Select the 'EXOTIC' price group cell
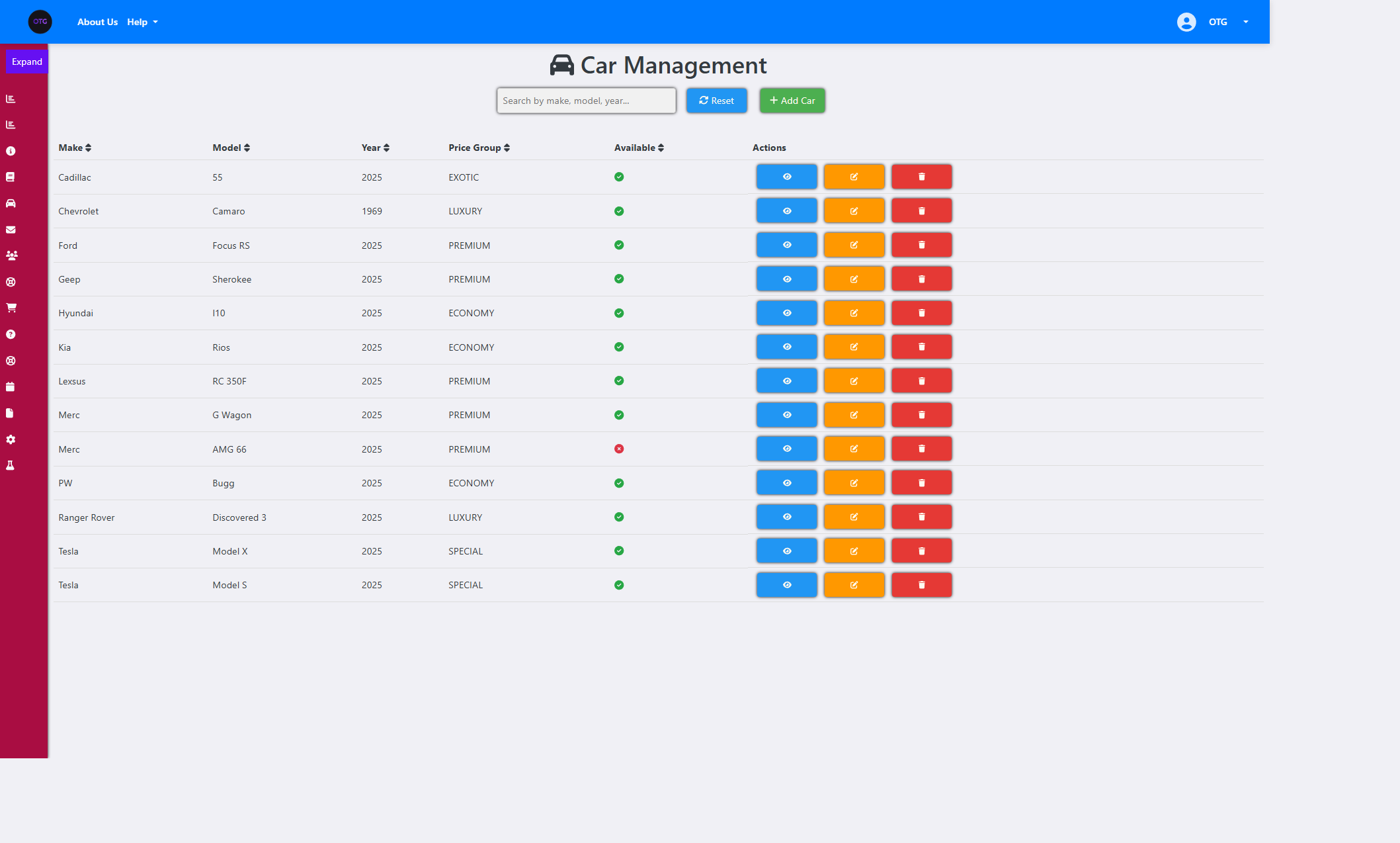1400x843 pixels. (464, 177)
